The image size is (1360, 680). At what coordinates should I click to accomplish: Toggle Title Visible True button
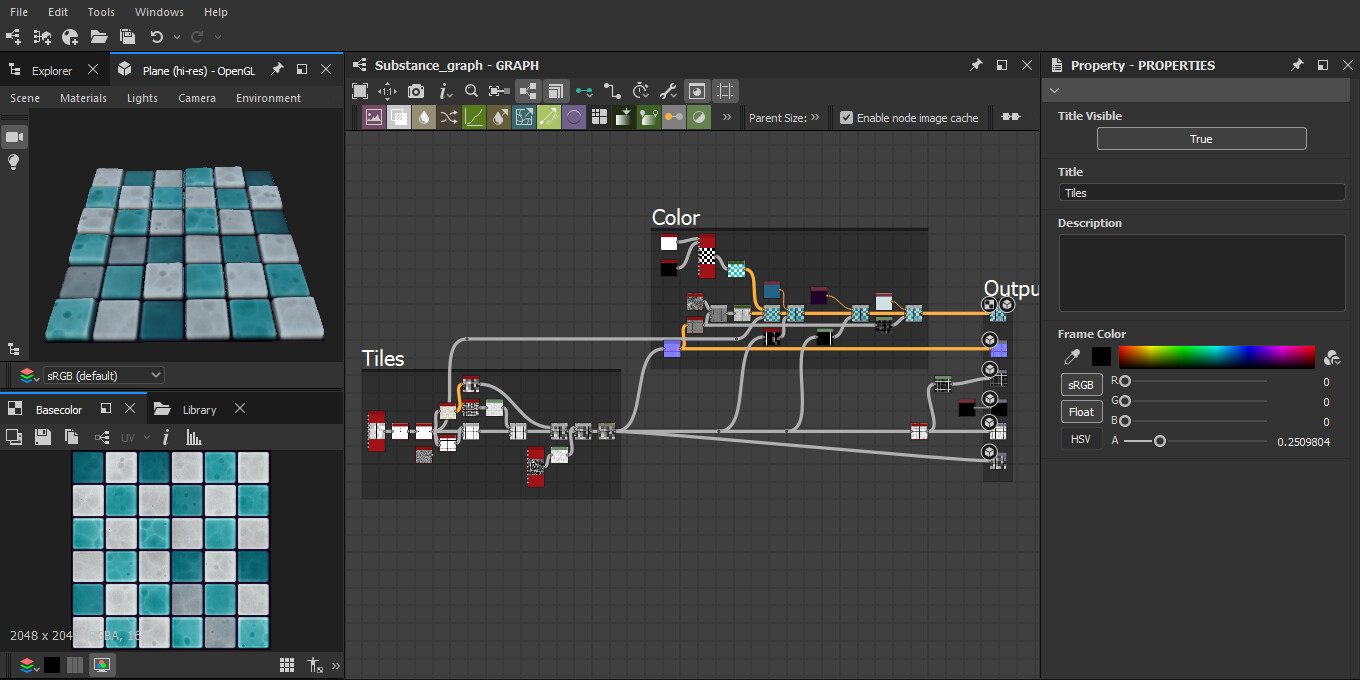[1201, 139]
